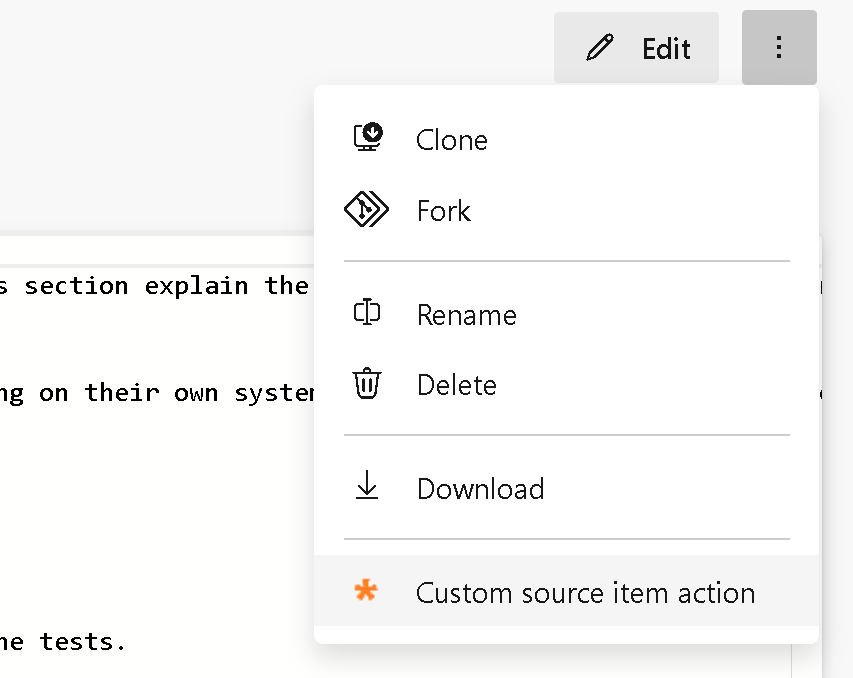Click the highlighted Custom source item action row
Screen dimensions: 853x678
tap(565, 592)
